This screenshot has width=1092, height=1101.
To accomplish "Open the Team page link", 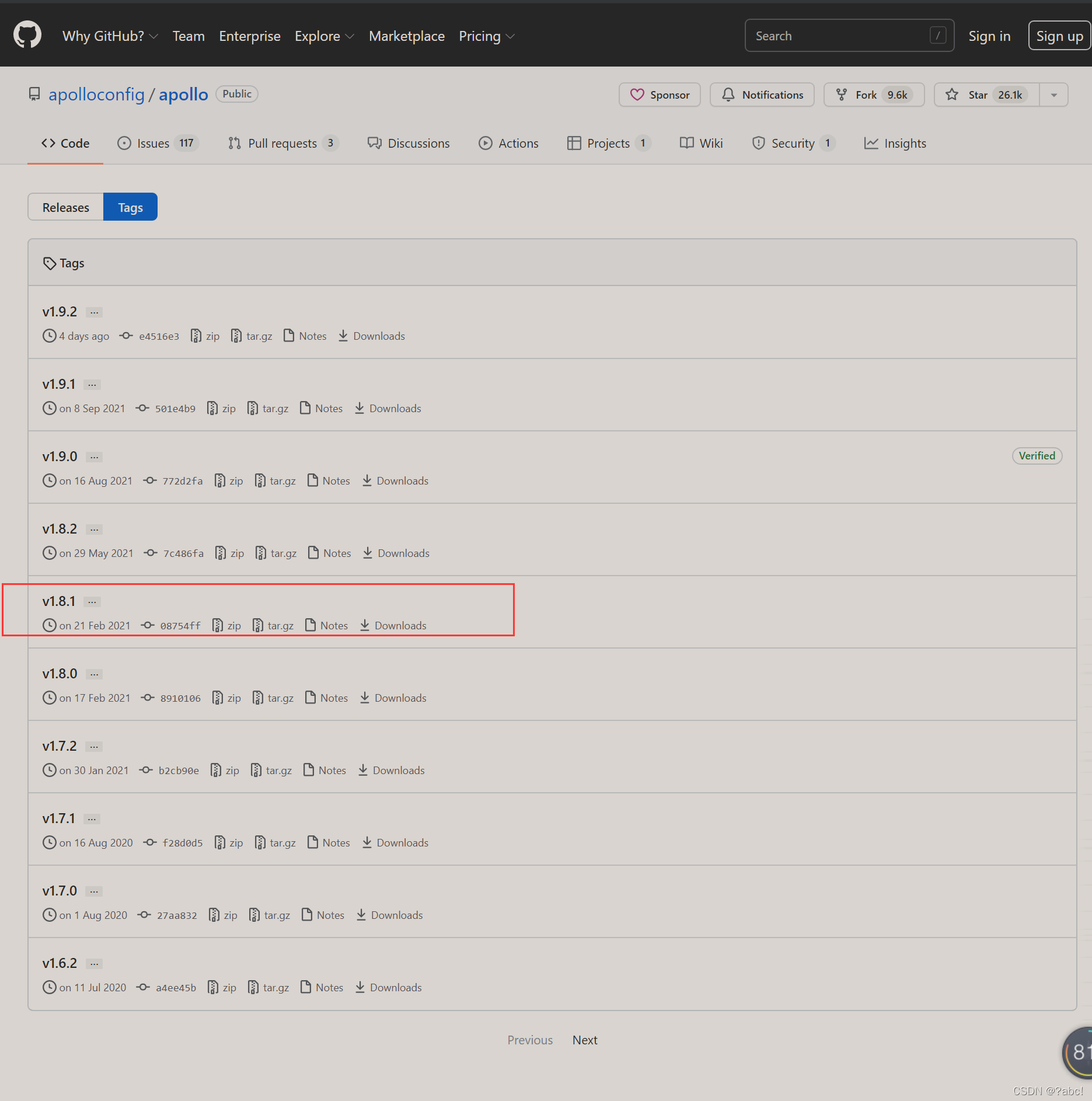I will coord(189,36).
